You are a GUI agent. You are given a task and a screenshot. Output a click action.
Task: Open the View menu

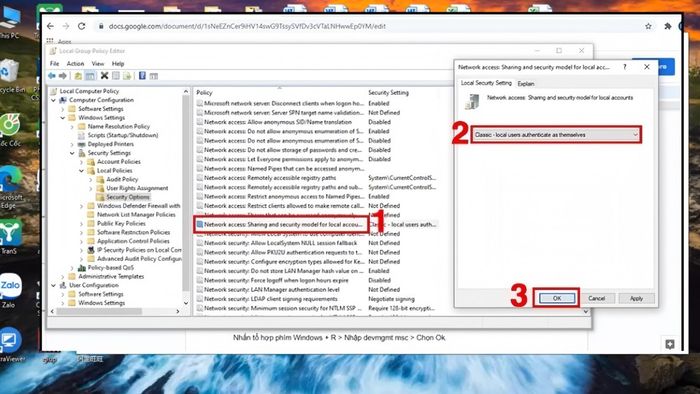[98, 64]
